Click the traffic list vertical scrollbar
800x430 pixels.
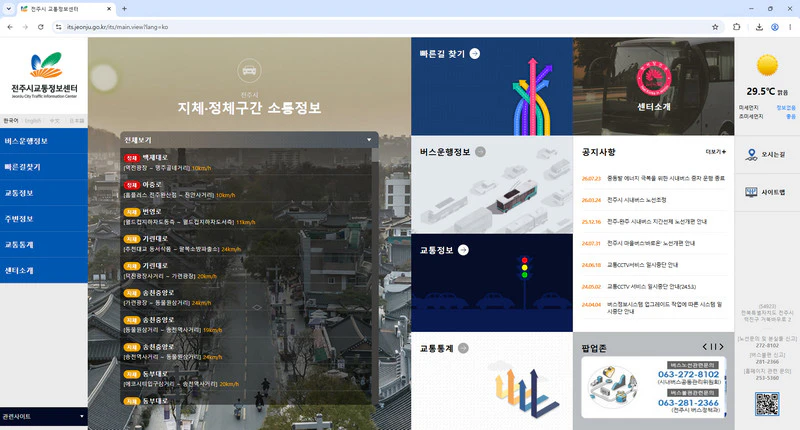tap(375, 275)
